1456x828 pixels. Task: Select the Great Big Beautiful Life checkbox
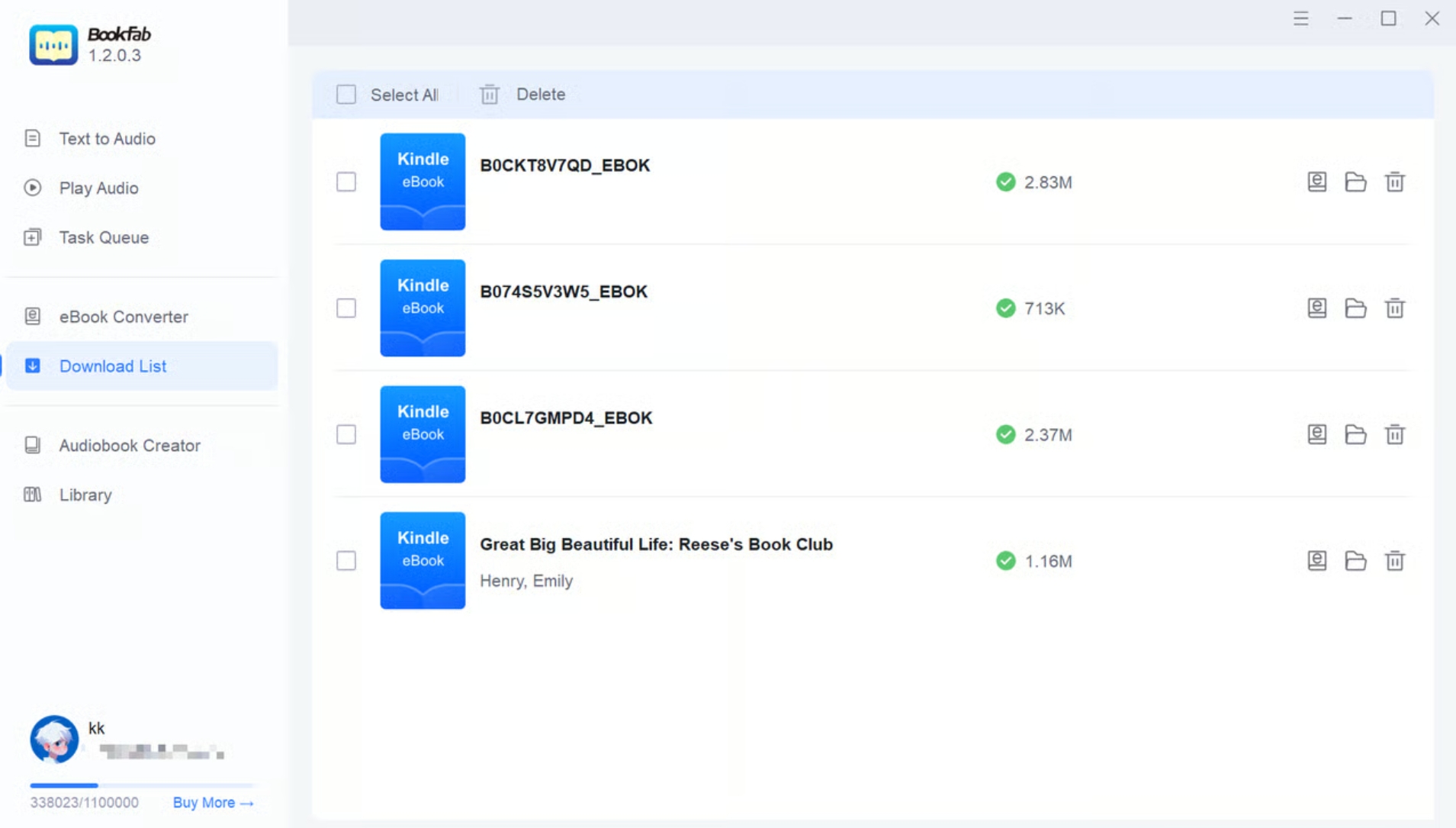pyautogui.click(x=346, y=560)
